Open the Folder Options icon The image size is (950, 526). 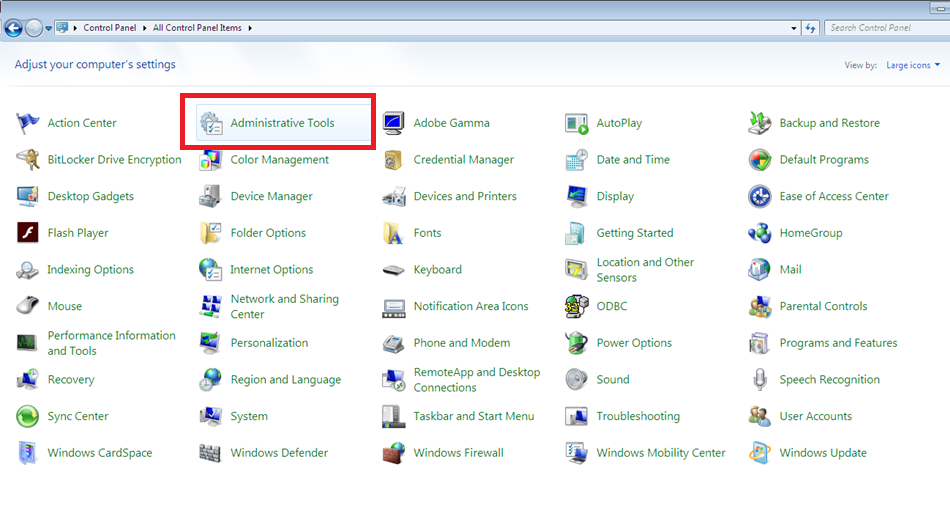coord(211,233)
